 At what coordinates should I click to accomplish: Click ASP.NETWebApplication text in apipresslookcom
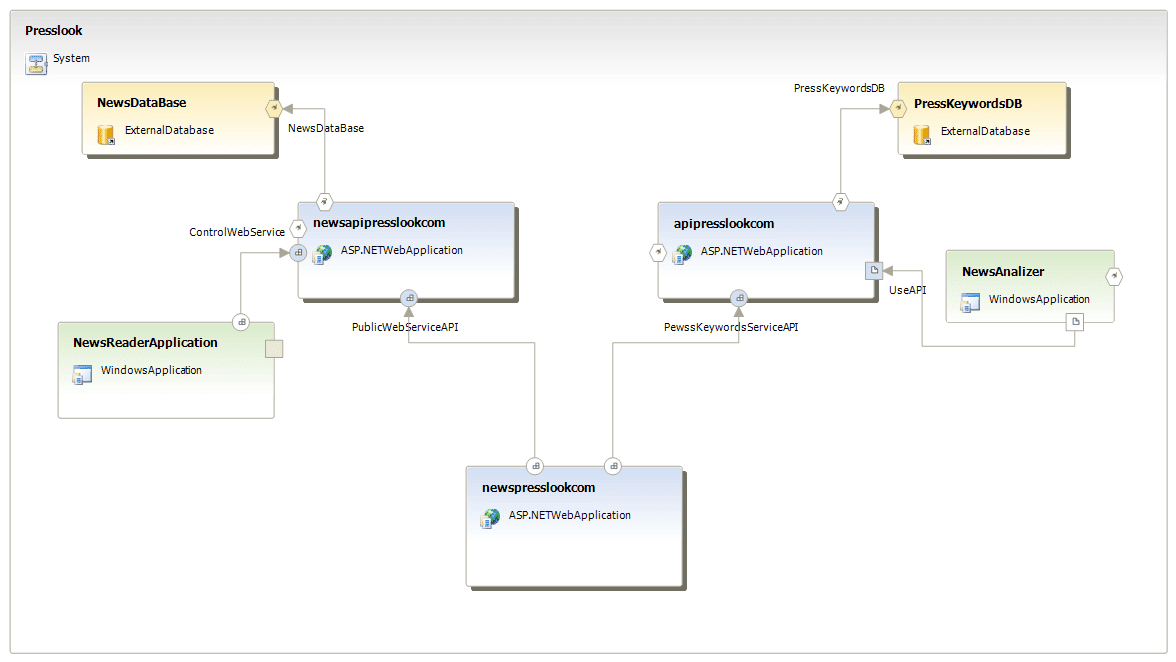click(761, 251)
